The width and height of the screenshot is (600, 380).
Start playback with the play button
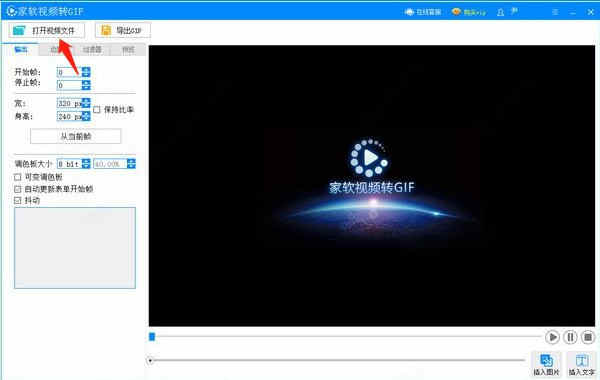tap(553, 337)
